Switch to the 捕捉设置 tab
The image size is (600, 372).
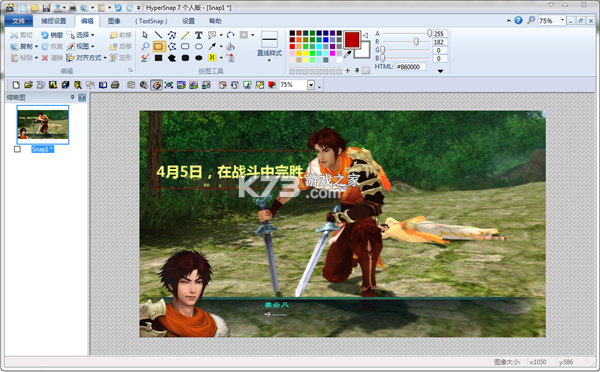click(54, 21)
